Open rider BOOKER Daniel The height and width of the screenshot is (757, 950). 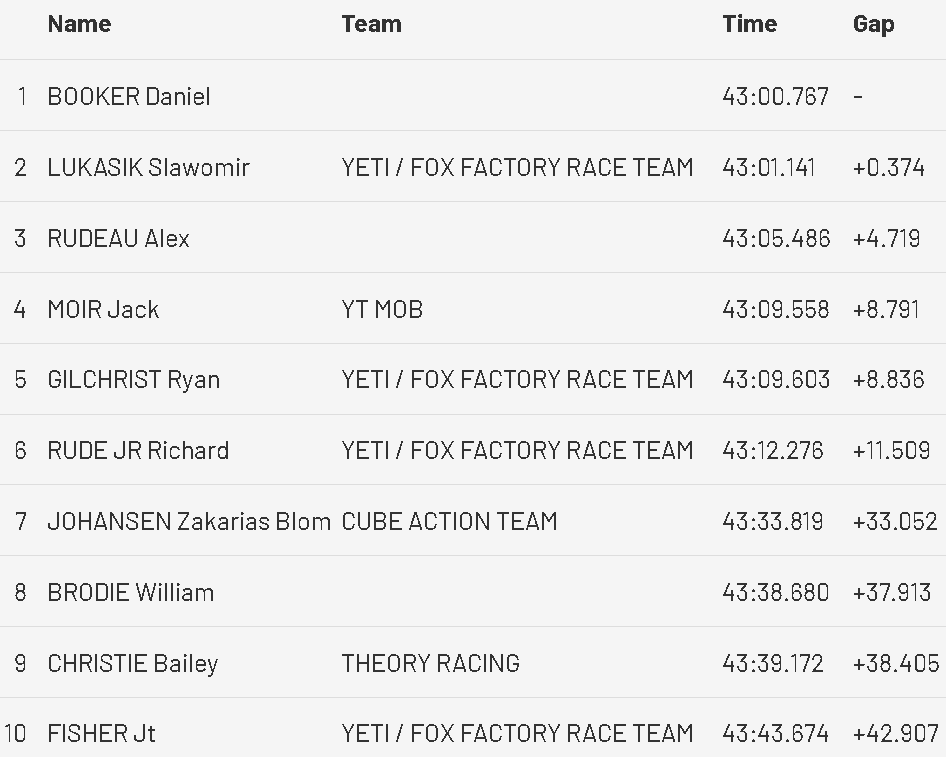[x=129, y=97]
